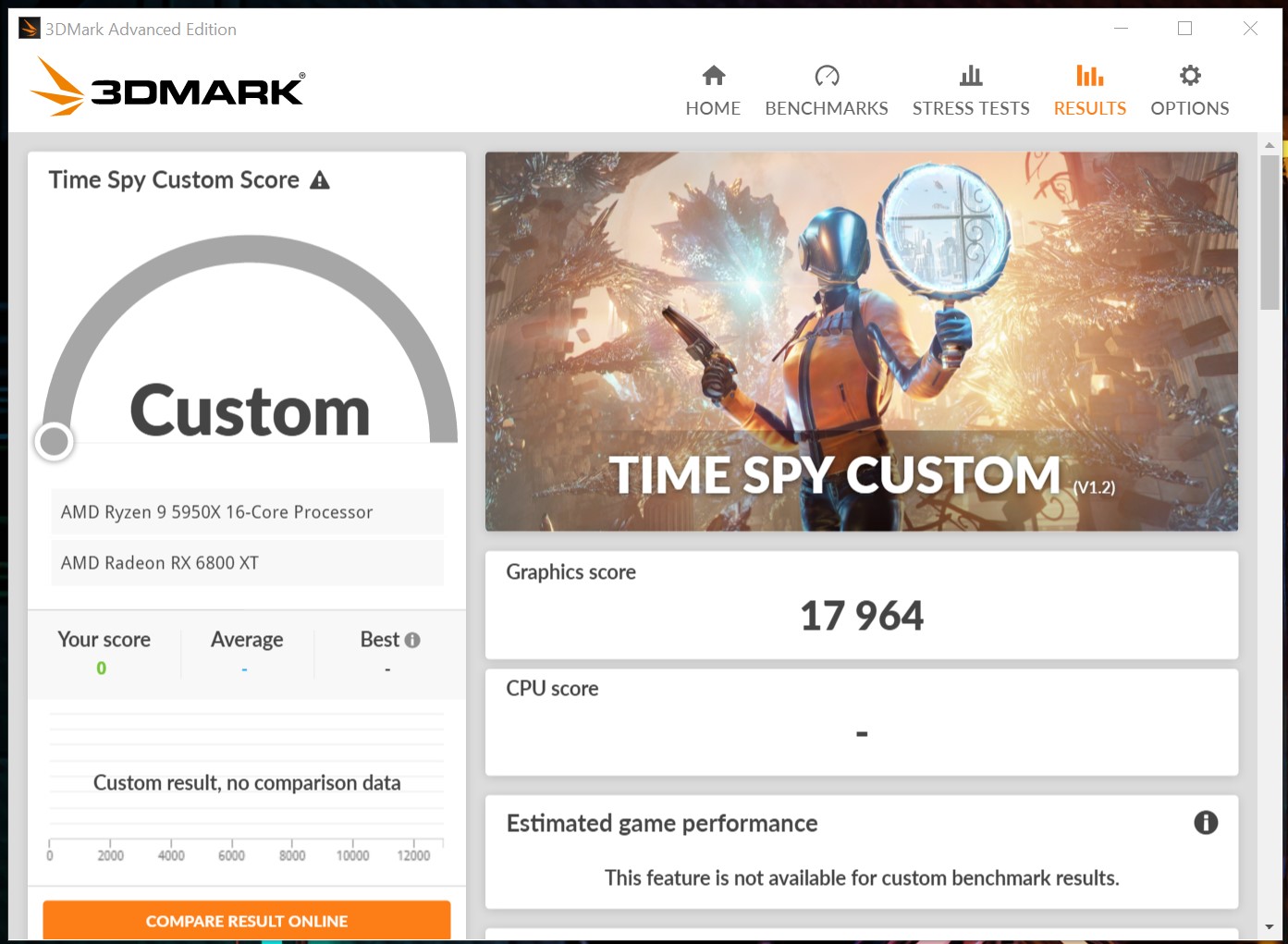This screenshot has width=1288, height=944.
Task: Click 'Custom result, no comparison data' text
Action: click(x=247, y=783)
